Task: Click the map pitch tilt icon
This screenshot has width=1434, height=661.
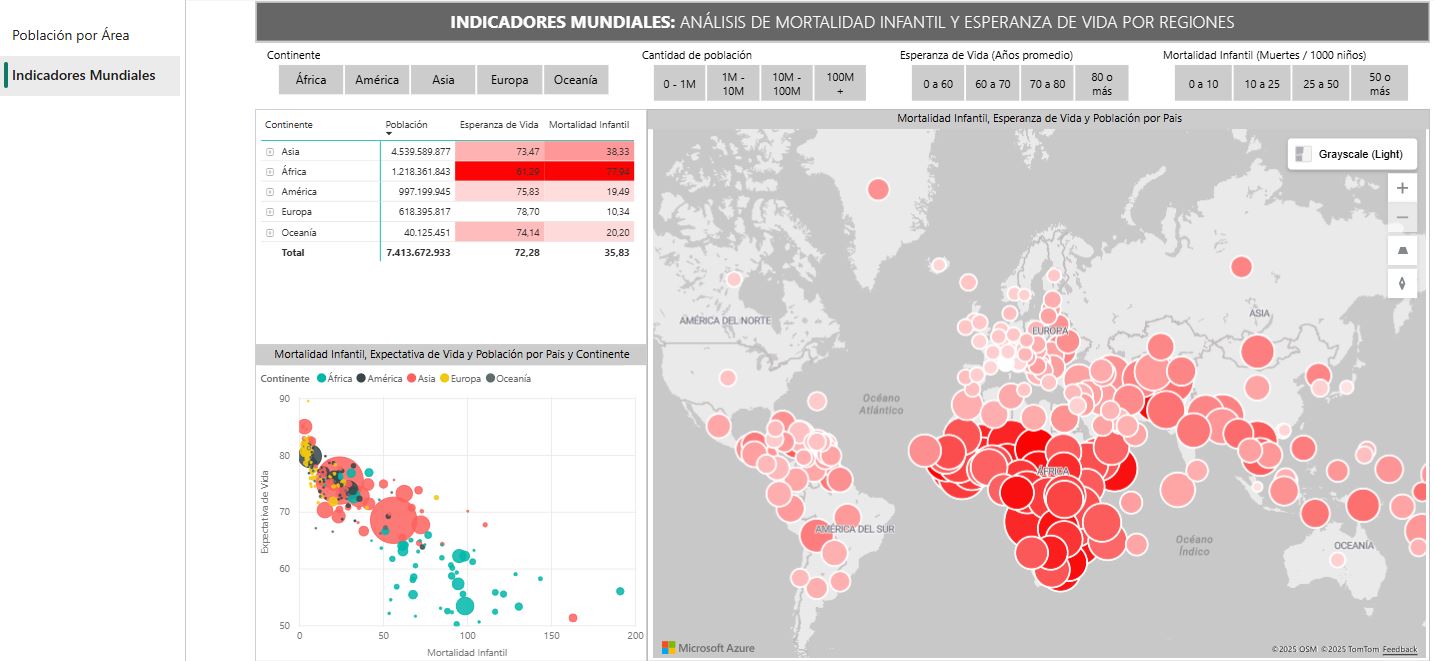Action: click(1402, 250)
